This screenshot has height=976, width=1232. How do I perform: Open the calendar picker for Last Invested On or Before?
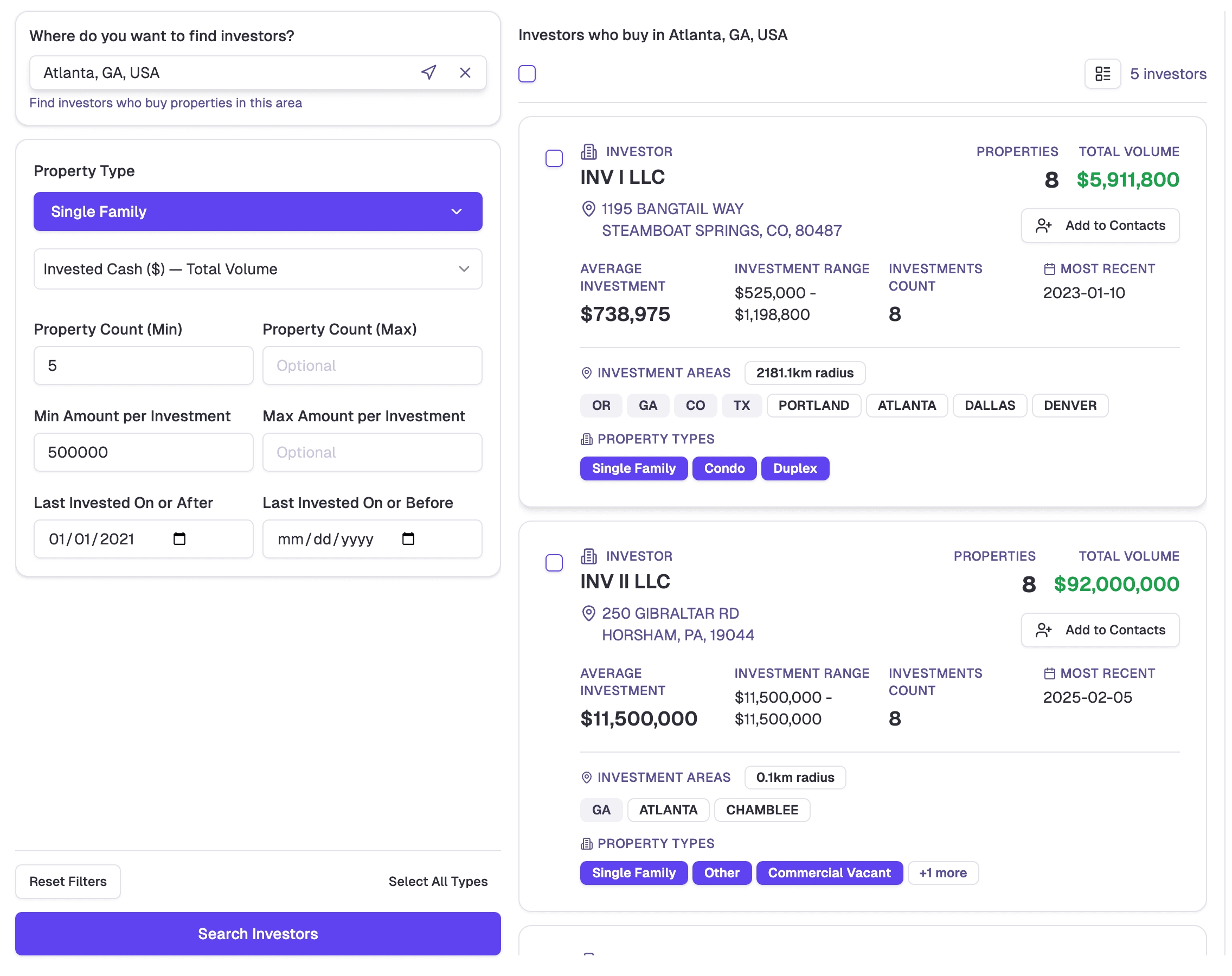pyautogui.click(x=408, y=539)
